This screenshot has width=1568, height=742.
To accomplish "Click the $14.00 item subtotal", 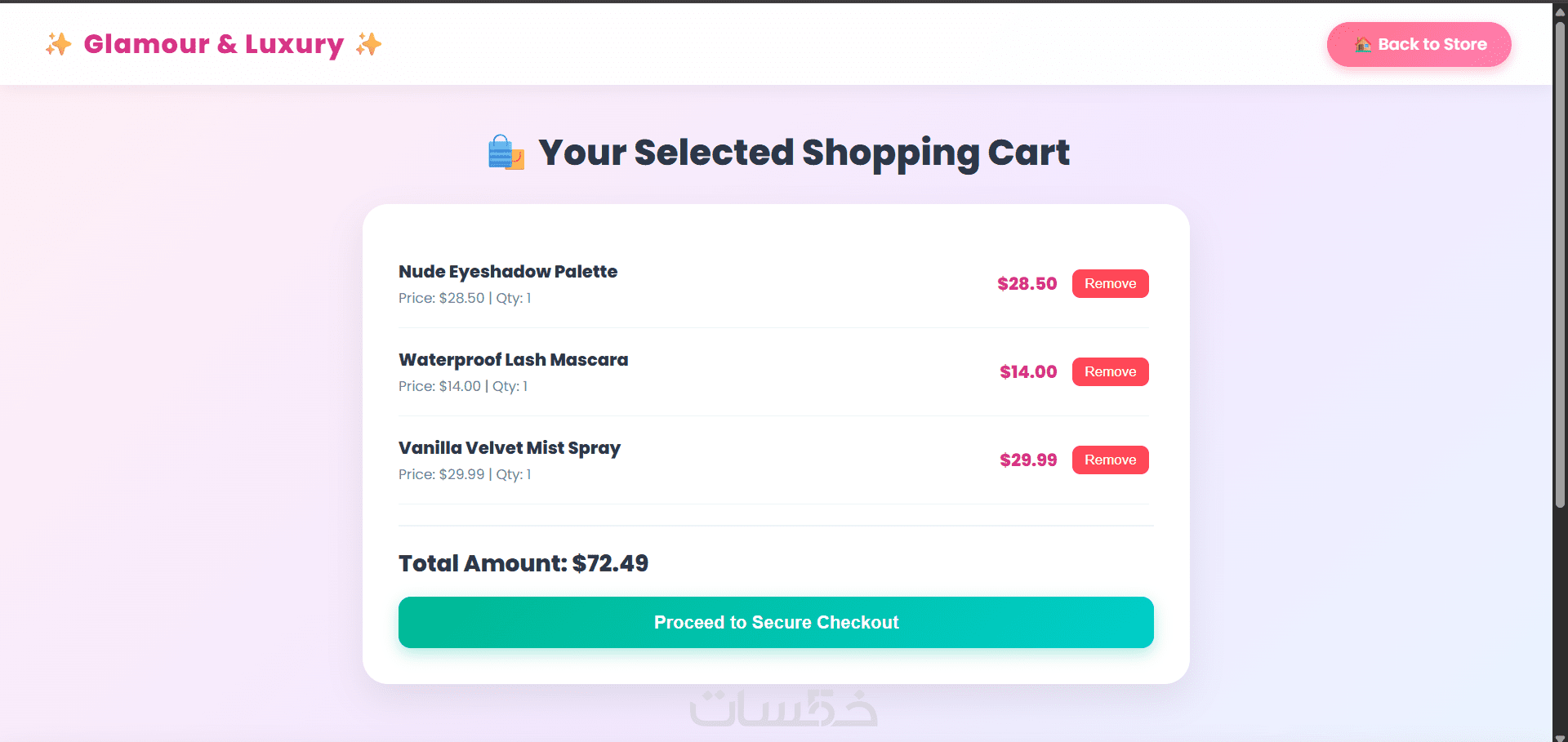I will click(x=1028, y=372).
